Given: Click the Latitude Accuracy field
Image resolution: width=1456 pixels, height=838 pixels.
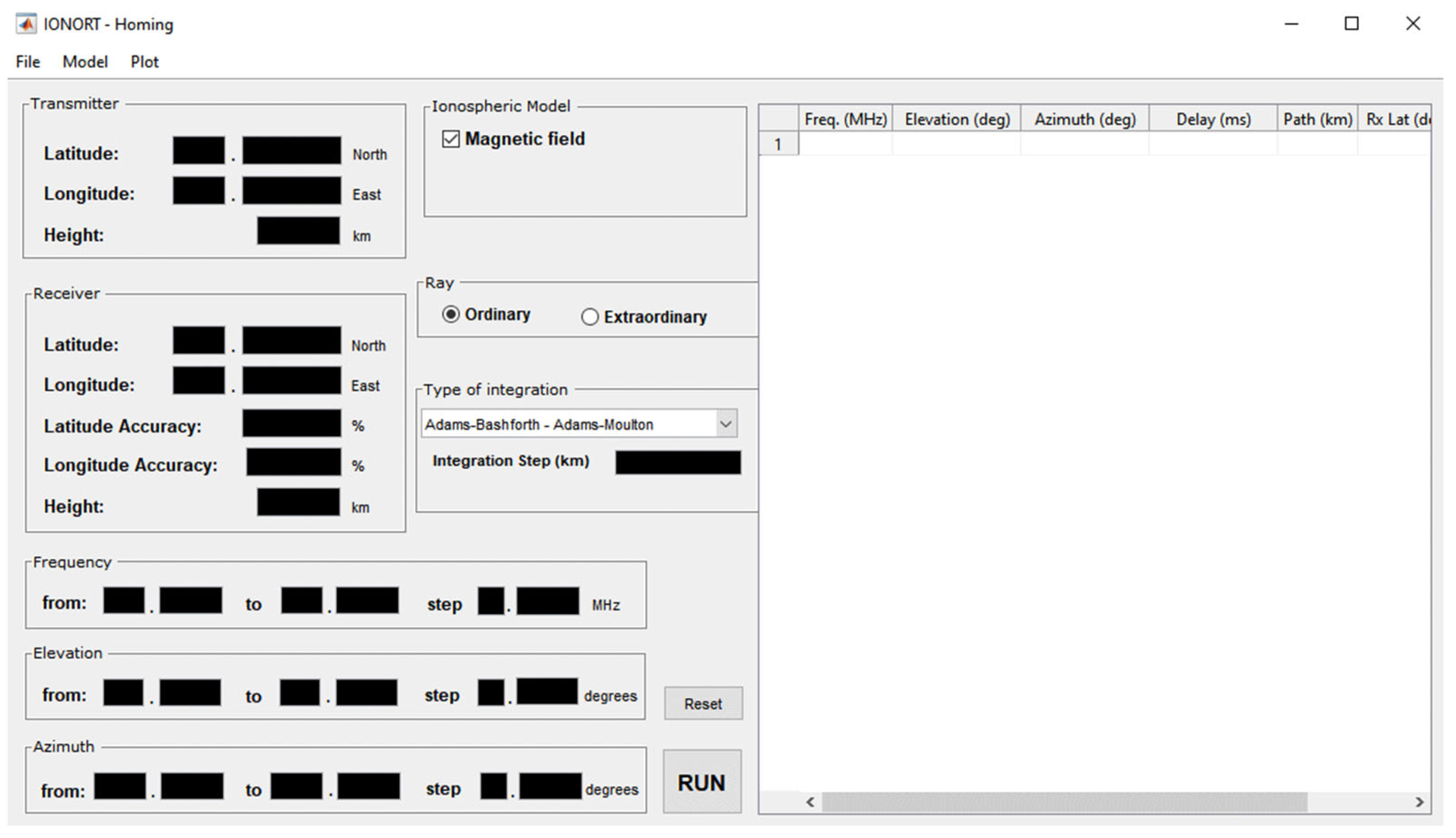Looking at the screenshot, I should pos(291,423).
